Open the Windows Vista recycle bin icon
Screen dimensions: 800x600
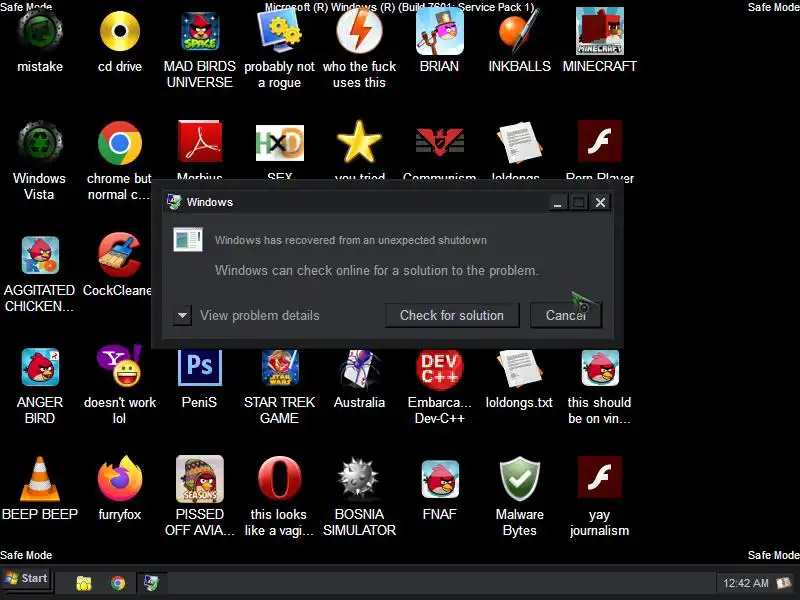coord(40,142)
